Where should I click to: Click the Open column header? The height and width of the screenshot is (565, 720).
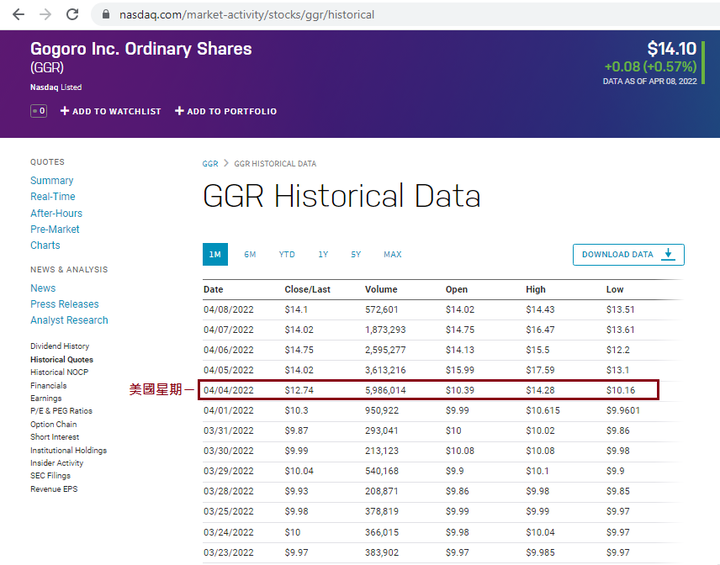(456, 289)
